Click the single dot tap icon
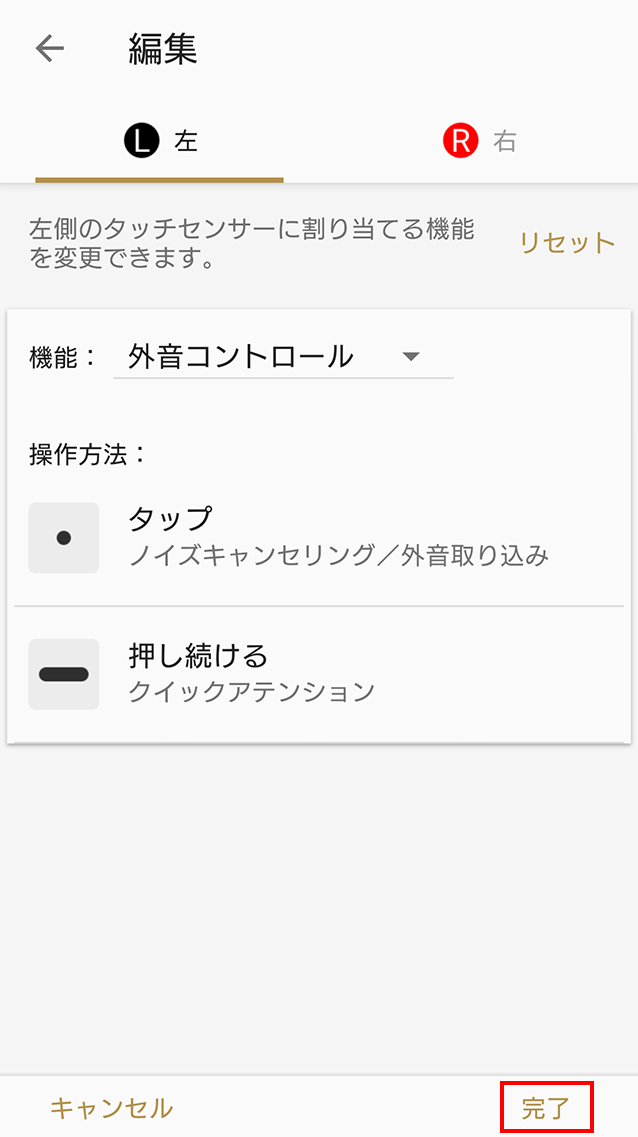The height and width of the screenshot is (1137, 638). click(x=64, y=538)
